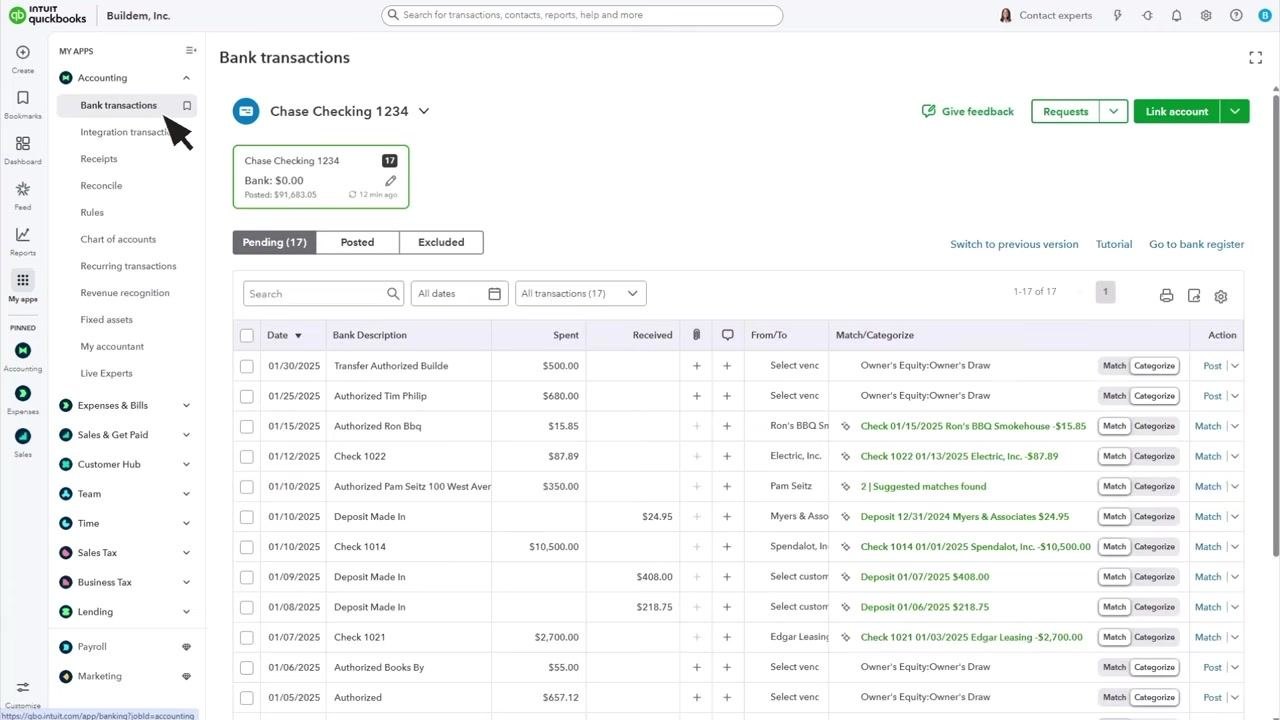Open Reports from the left rail

coord(23,241)
